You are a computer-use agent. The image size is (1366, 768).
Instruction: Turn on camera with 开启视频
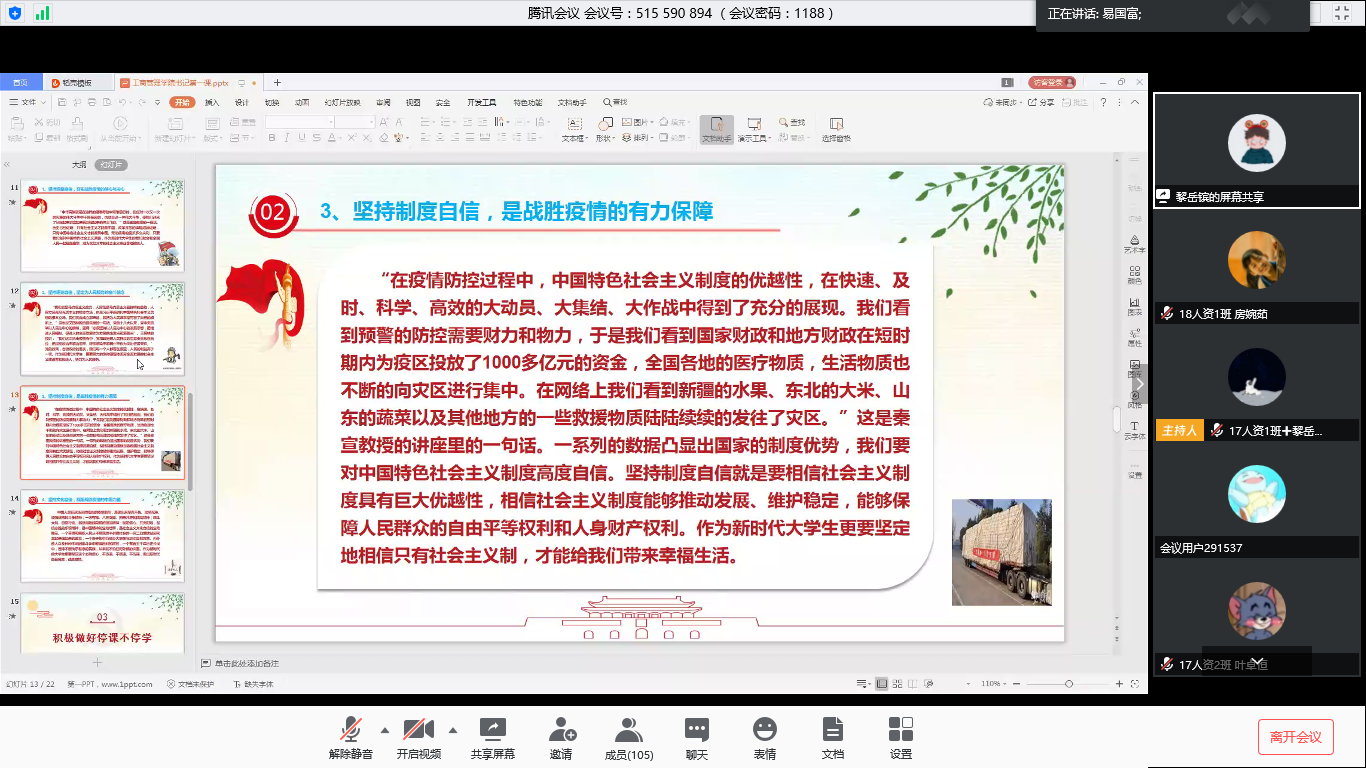[x=418, y=735]
